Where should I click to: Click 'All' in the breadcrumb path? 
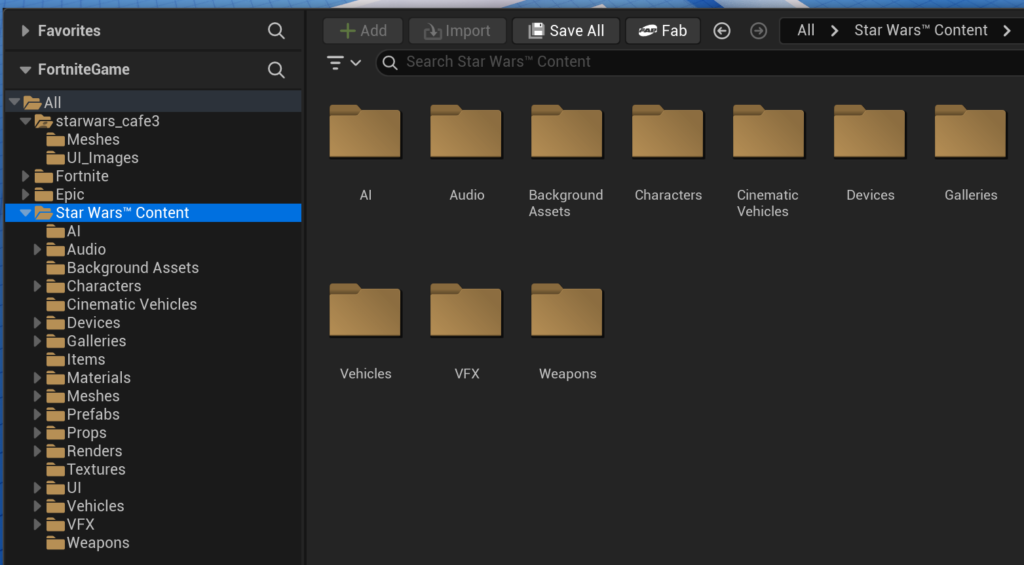(x=805, y=30)
